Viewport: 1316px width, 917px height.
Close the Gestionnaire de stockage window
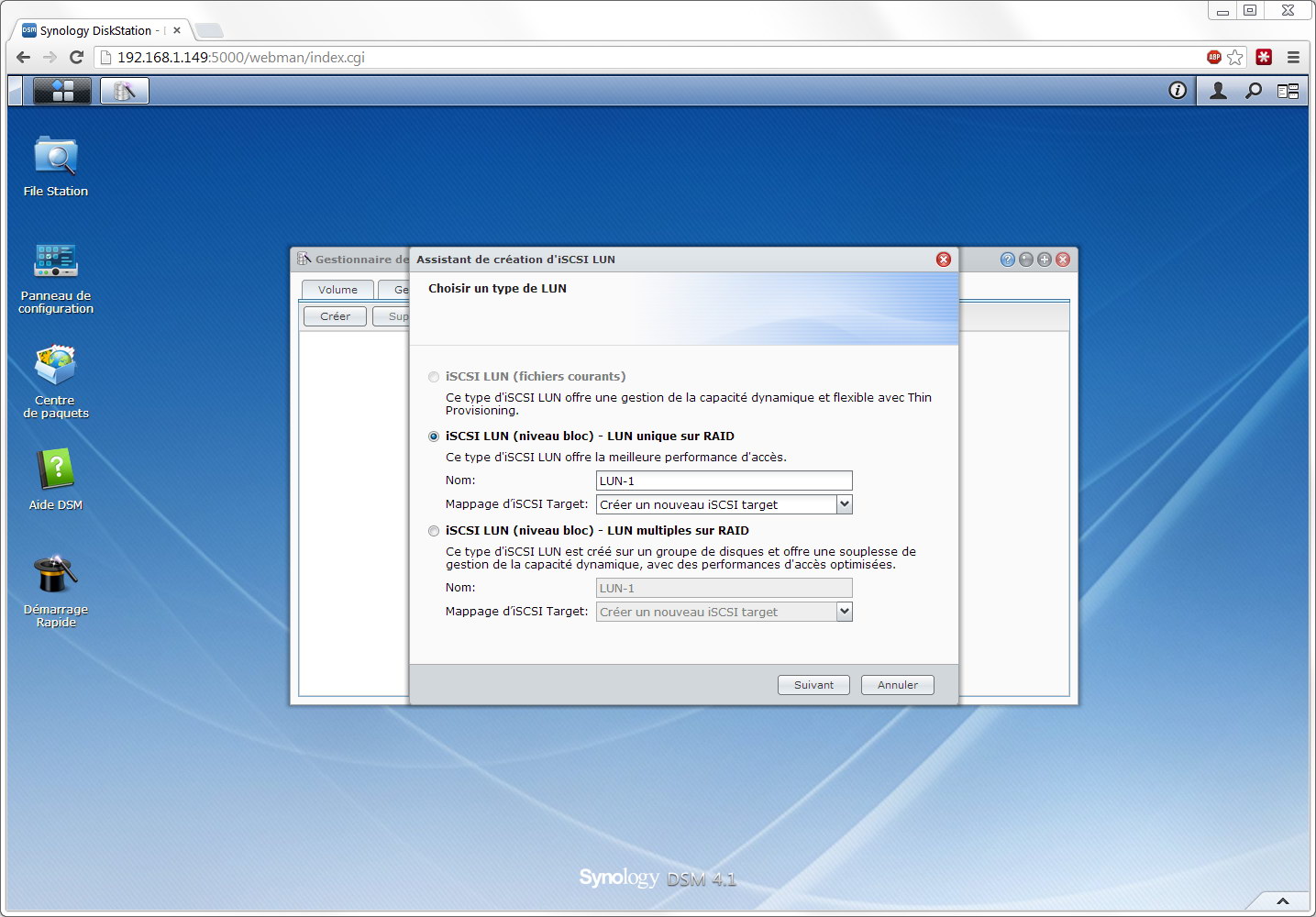[1063, 260]
